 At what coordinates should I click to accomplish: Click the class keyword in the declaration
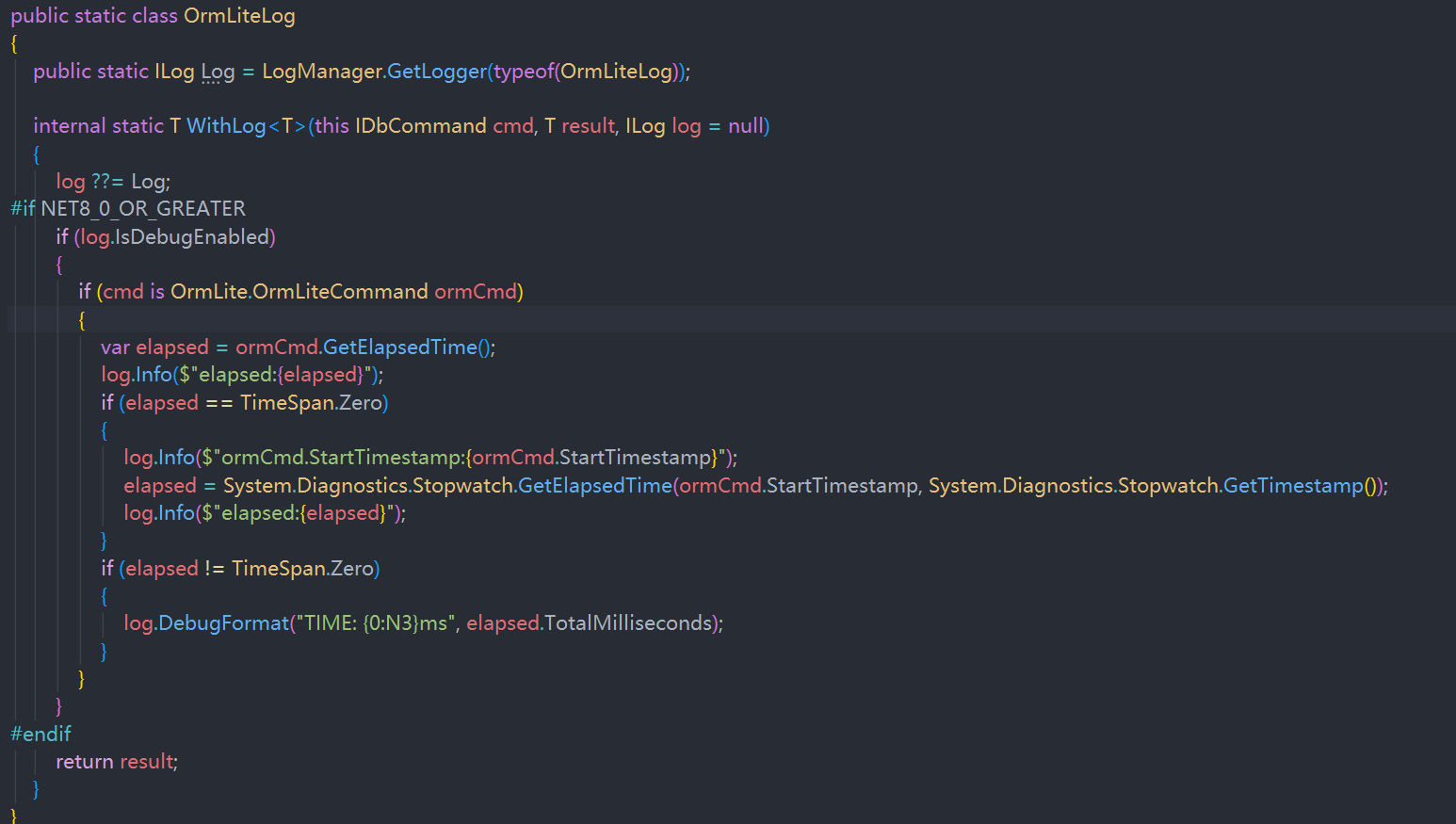click(154, 16)
